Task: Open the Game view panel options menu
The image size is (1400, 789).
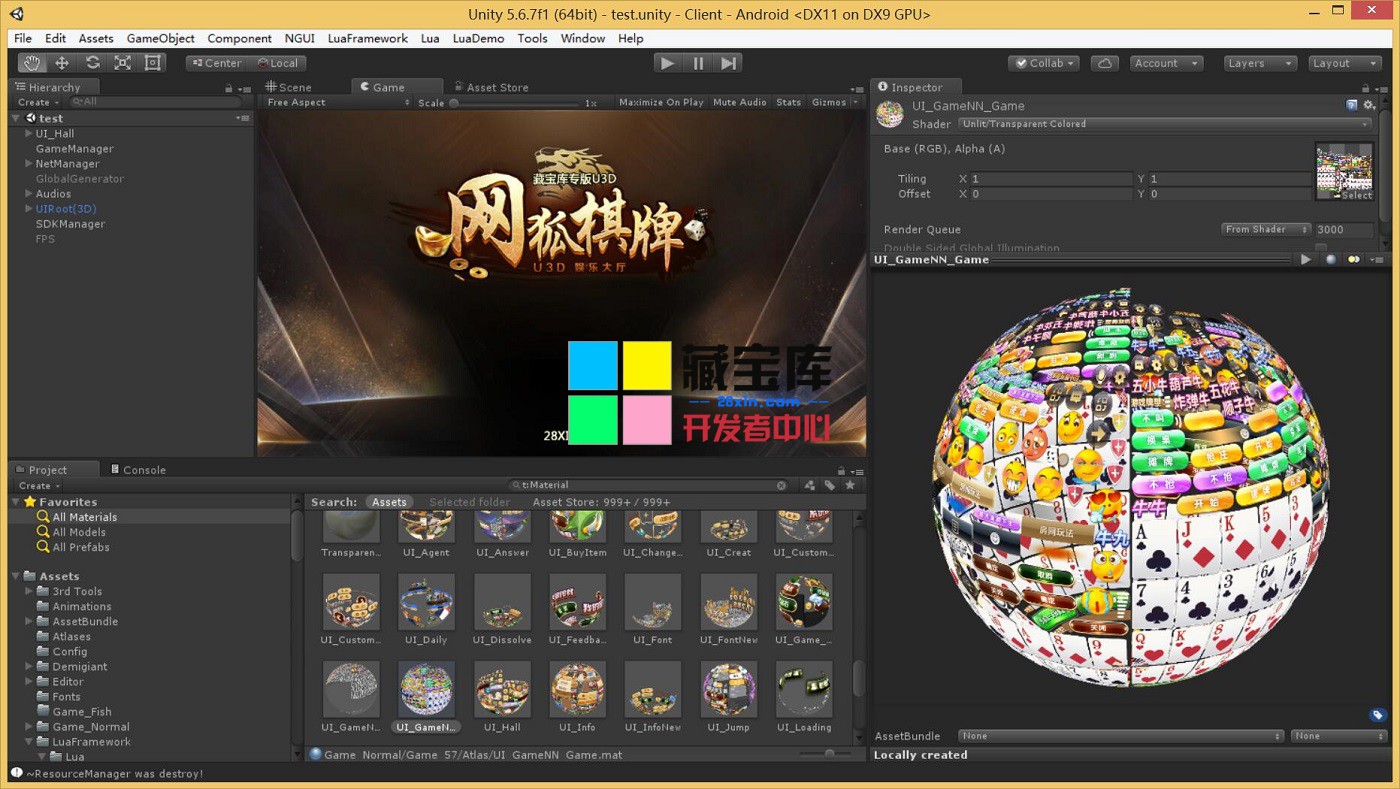Action: coord(857,88)
